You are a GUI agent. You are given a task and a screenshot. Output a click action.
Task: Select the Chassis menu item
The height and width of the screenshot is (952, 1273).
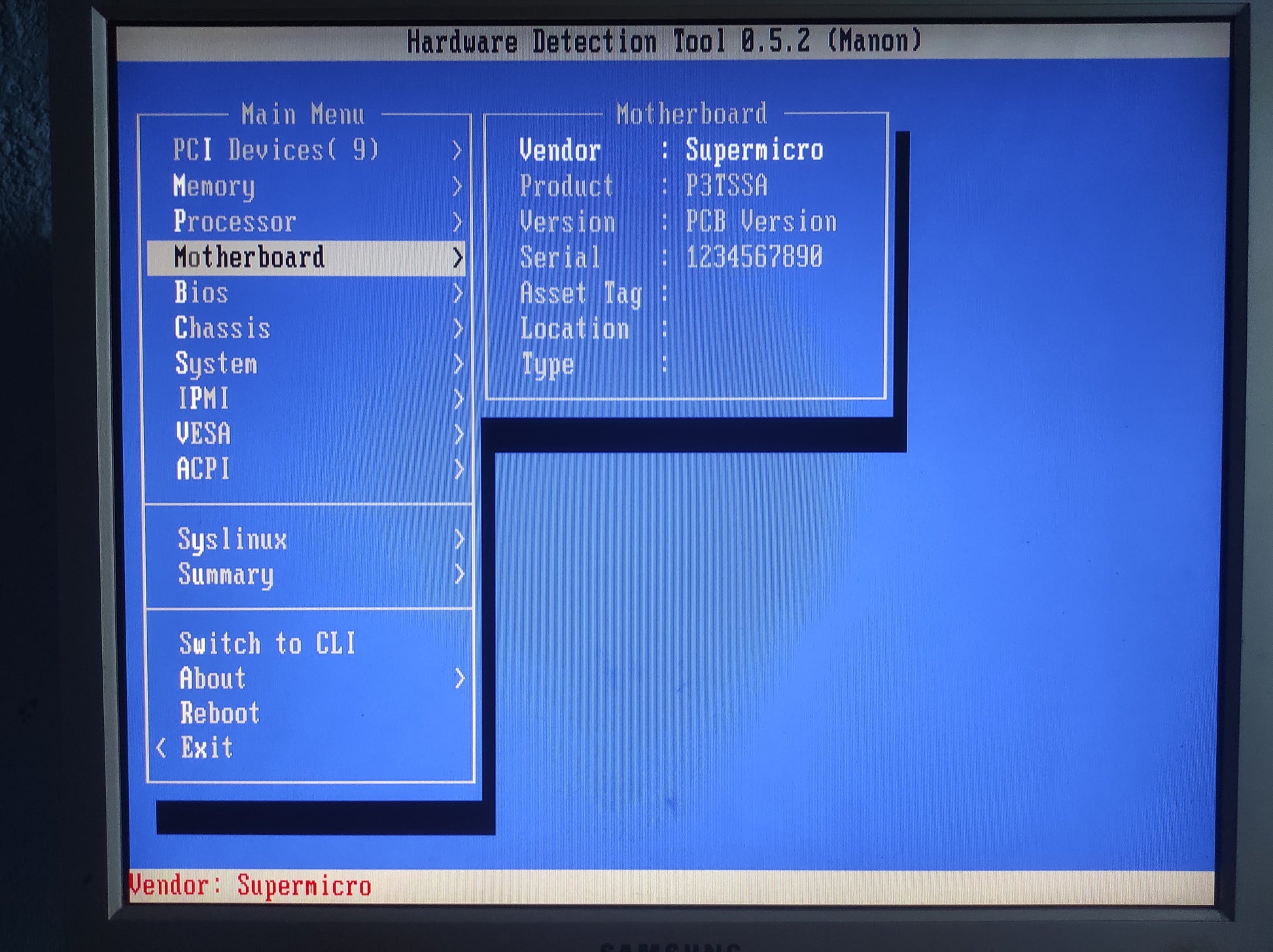[222, 328]
